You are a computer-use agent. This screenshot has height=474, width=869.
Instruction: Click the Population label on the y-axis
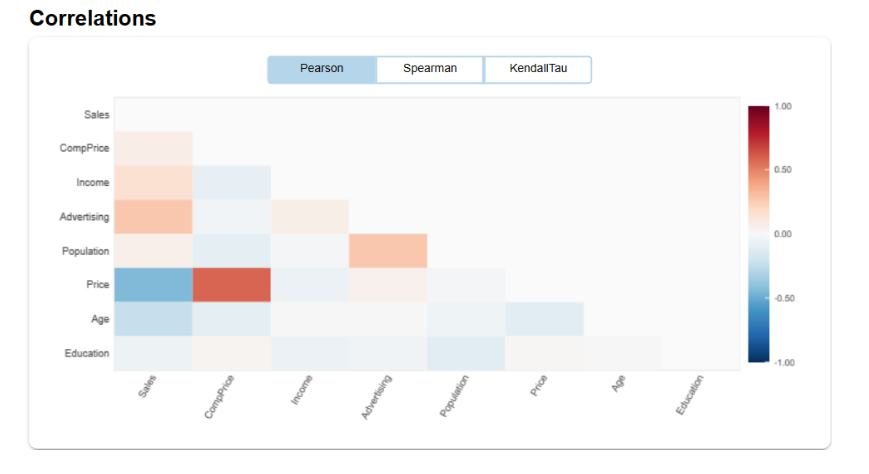[86, 251]
